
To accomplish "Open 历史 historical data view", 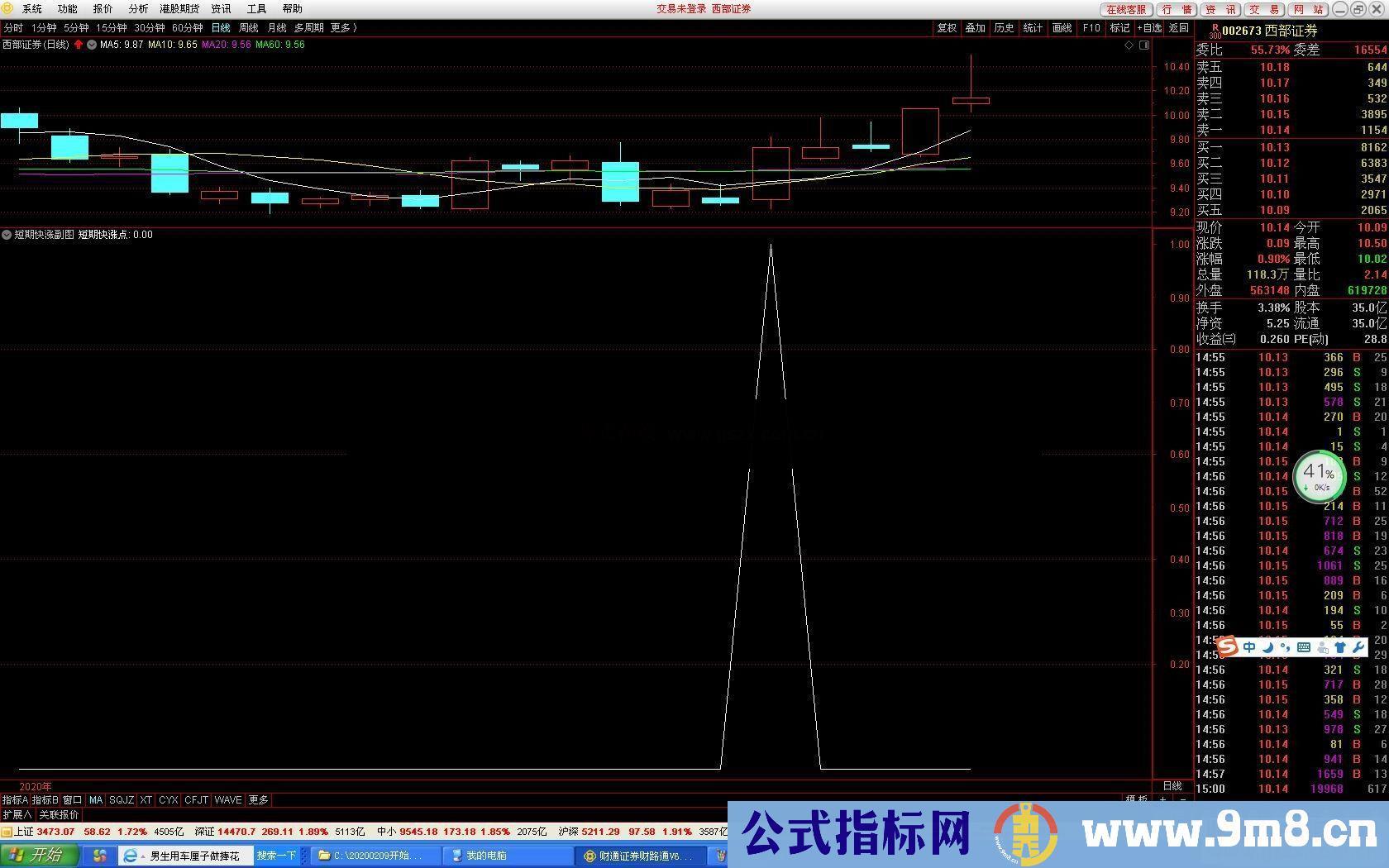I will (x=1003, y=27).
